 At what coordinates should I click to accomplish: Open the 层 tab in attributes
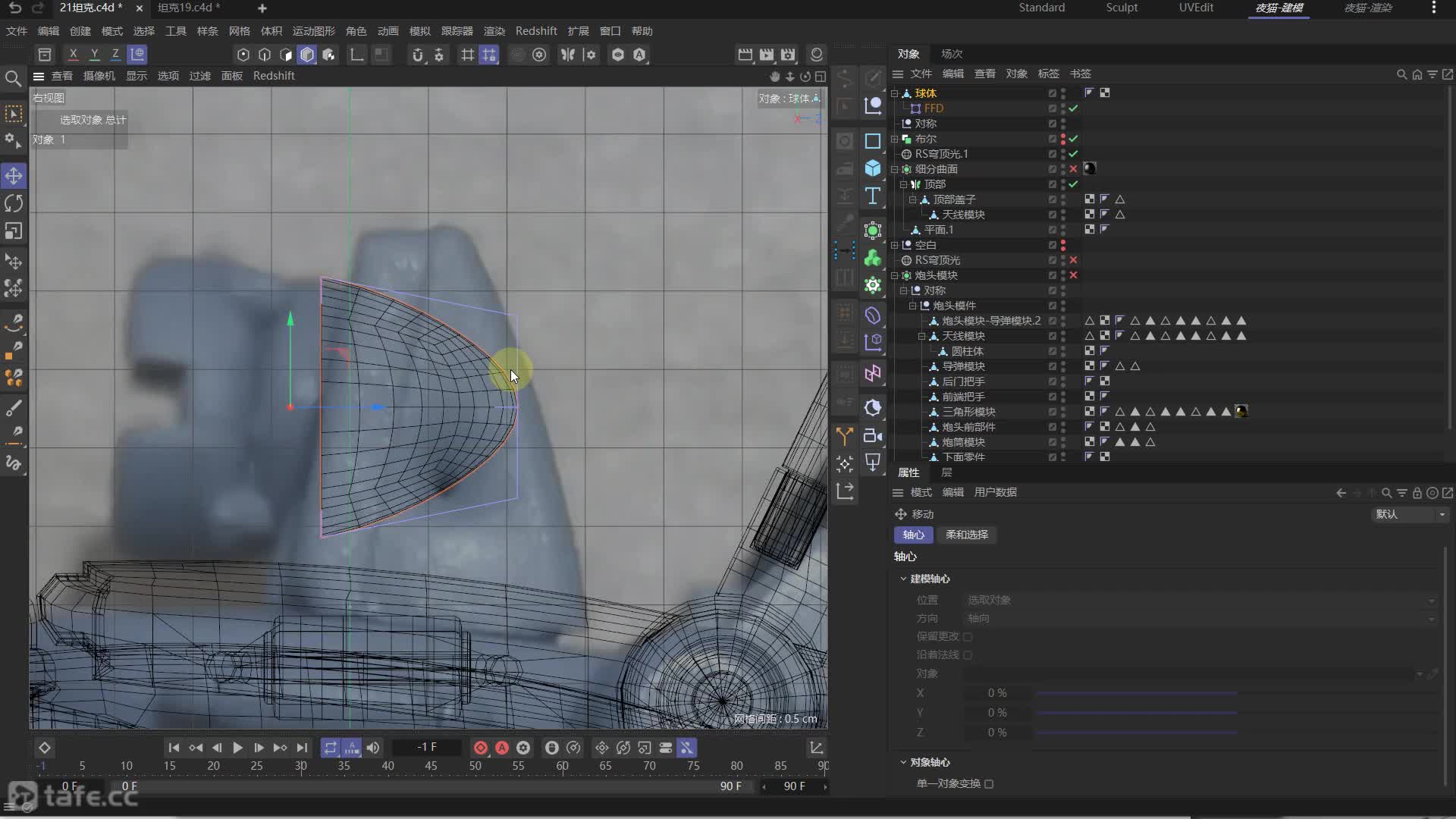click(946, 472)
